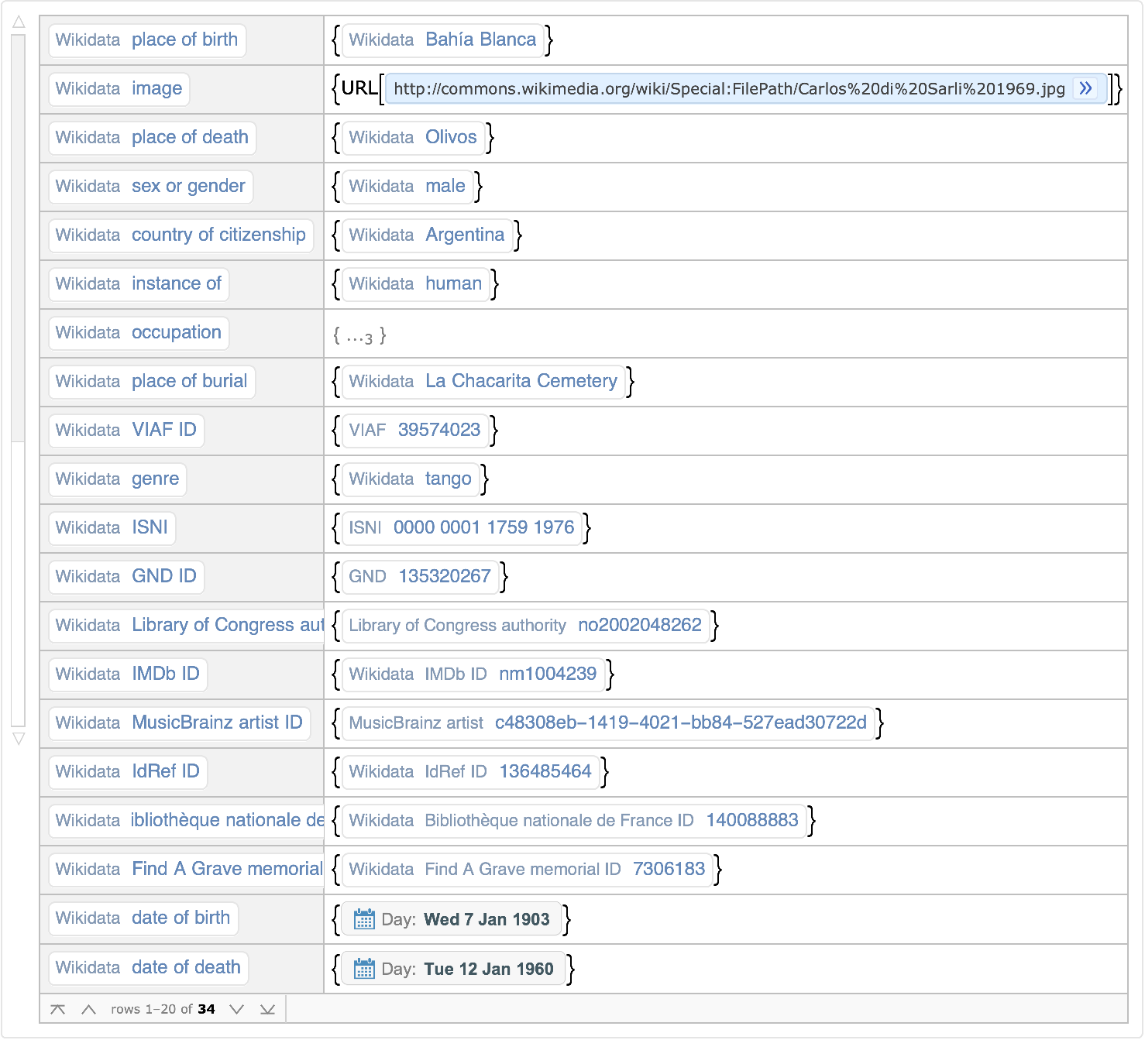This screenshot has width=1145, height=1064.
Task: Jump to last rows with bottom arrow
Action: pos(267,1009)
